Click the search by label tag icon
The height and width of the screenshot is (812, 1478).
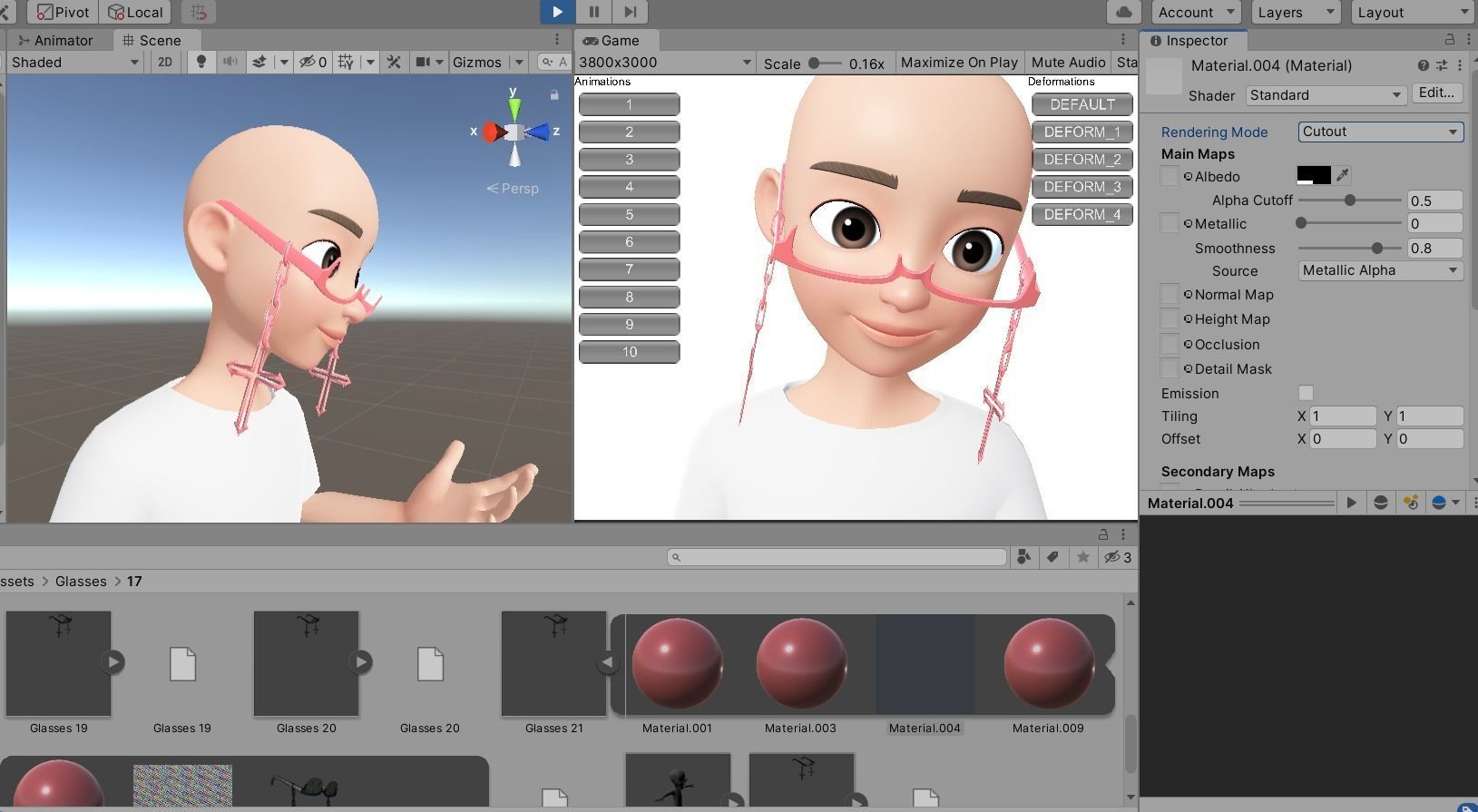(1052, 557)
